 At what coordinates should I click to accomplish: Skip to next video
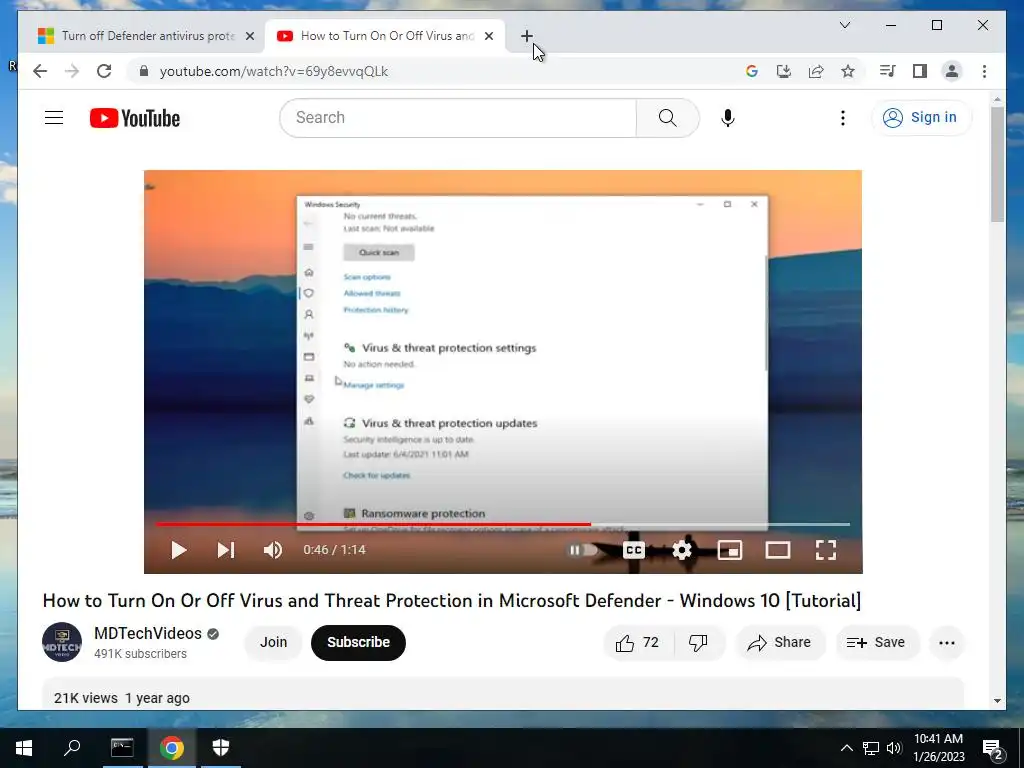pos(226,550)
